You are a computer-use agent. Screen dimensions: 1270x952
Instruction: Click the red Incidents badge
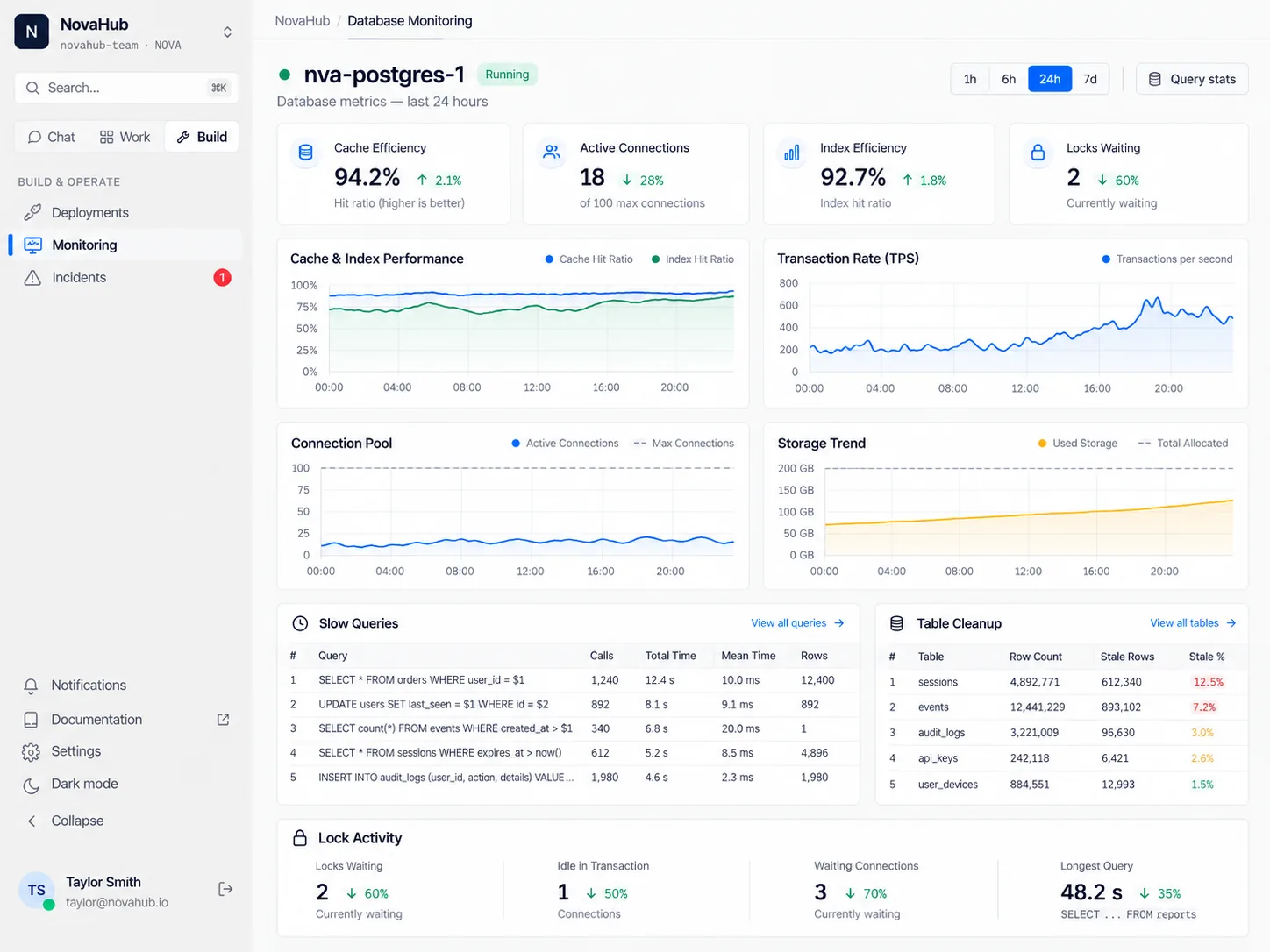(223, 277)
